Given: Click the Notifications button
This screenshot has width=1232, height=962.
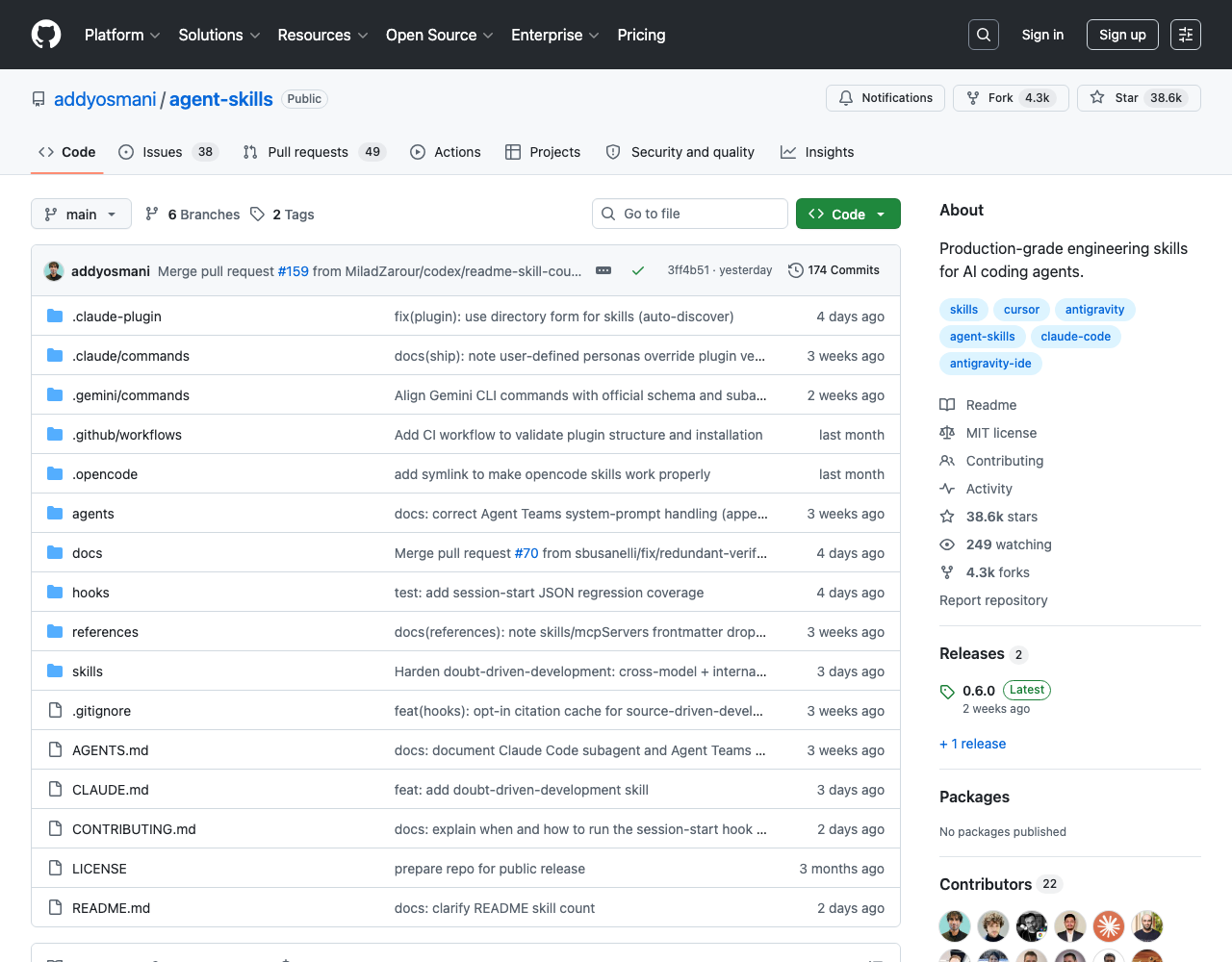Looking at the screenshot, I should [x=885, y=98].
